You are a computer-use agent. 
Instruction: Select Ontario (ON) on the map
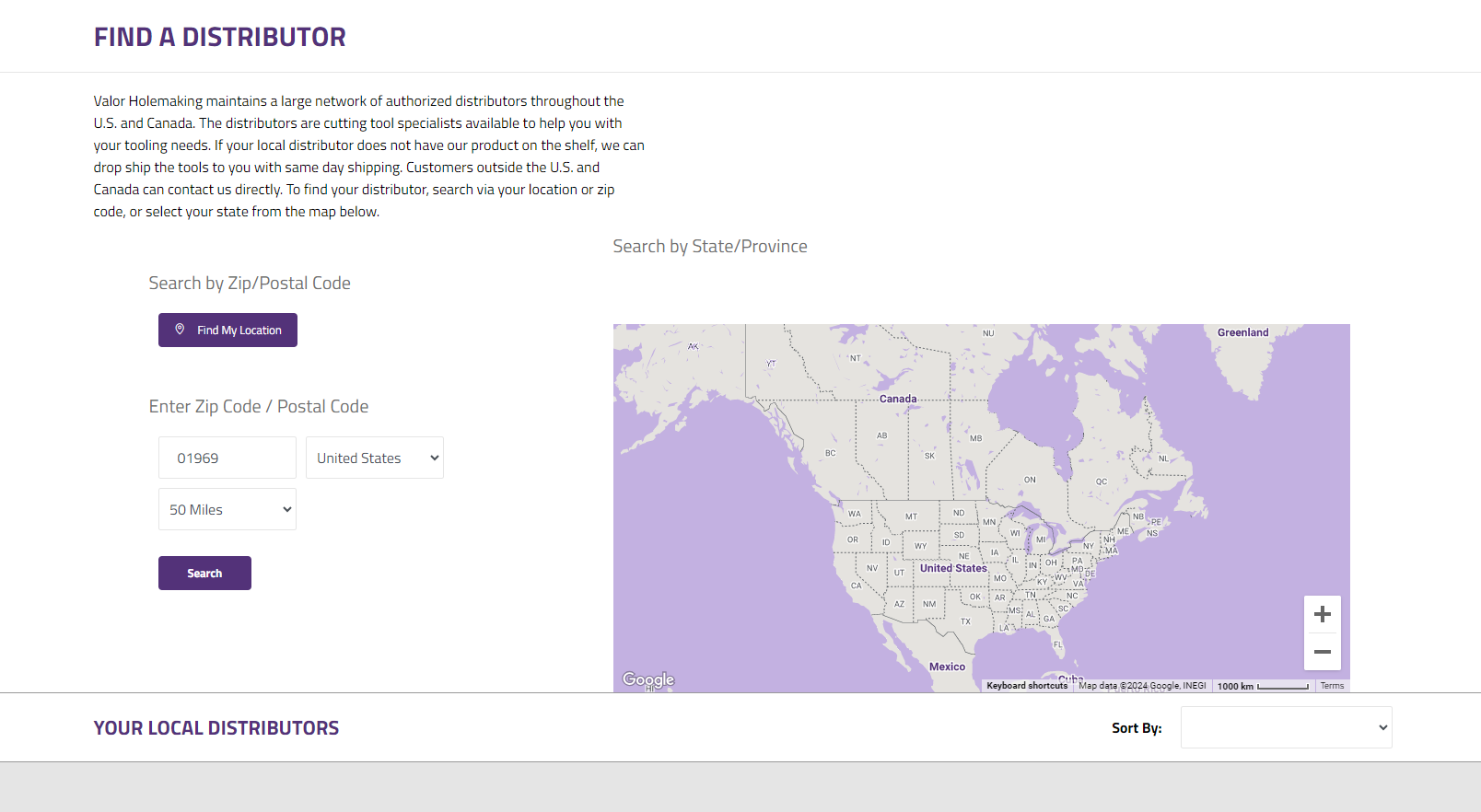click(x=1030, y=480)
